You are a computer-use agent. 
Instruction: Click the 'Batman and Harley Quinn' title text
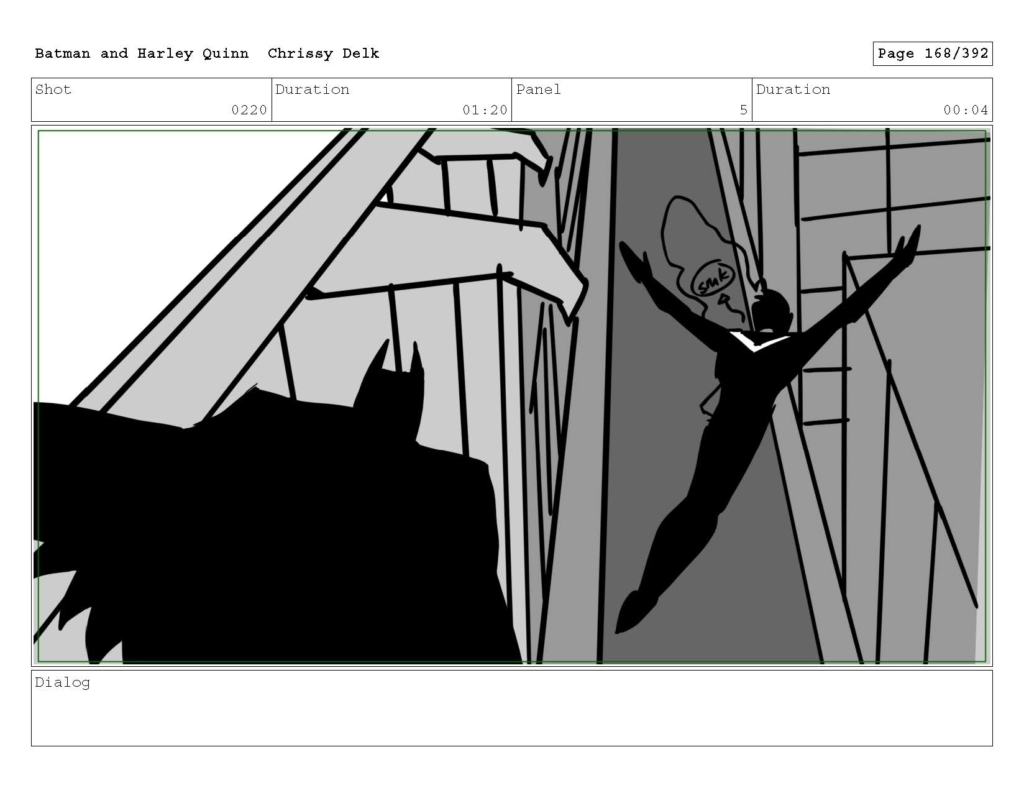pyautogui.click(x=142, y=54)
